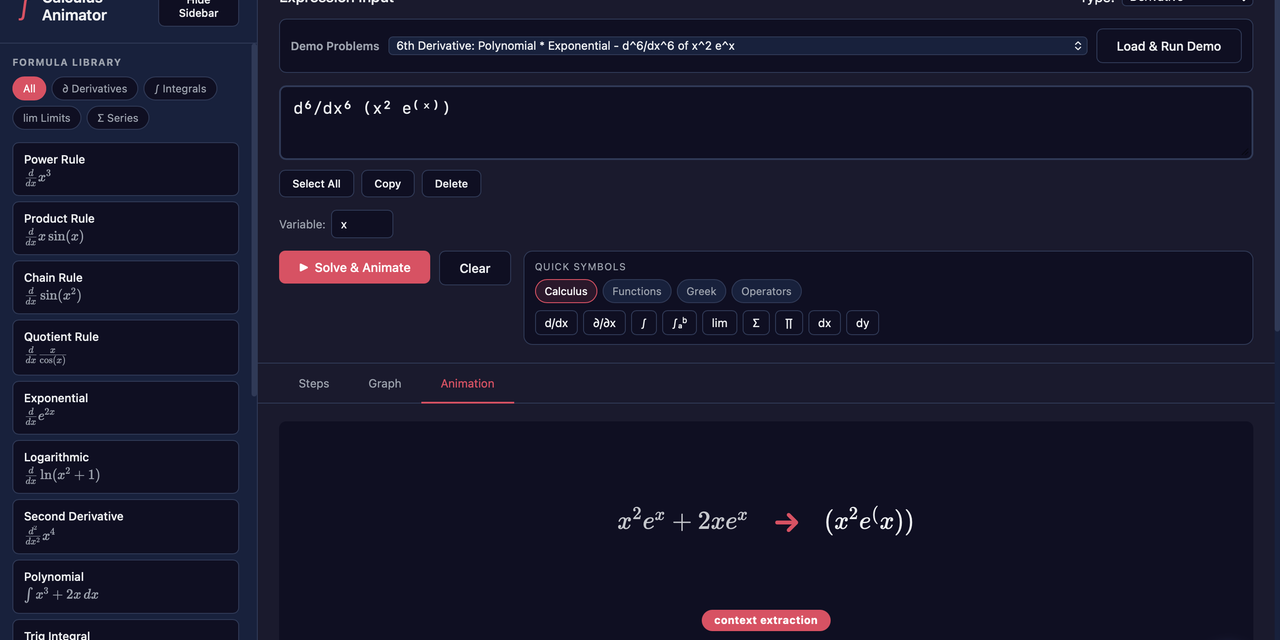The width and height of the screenshot is (1280, 640).
Task: Click the Select All button
Action: (x=316, y=184)
